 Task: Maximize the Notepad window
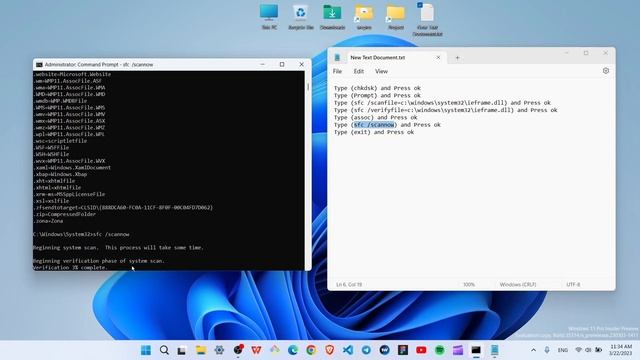click(586, 53)
